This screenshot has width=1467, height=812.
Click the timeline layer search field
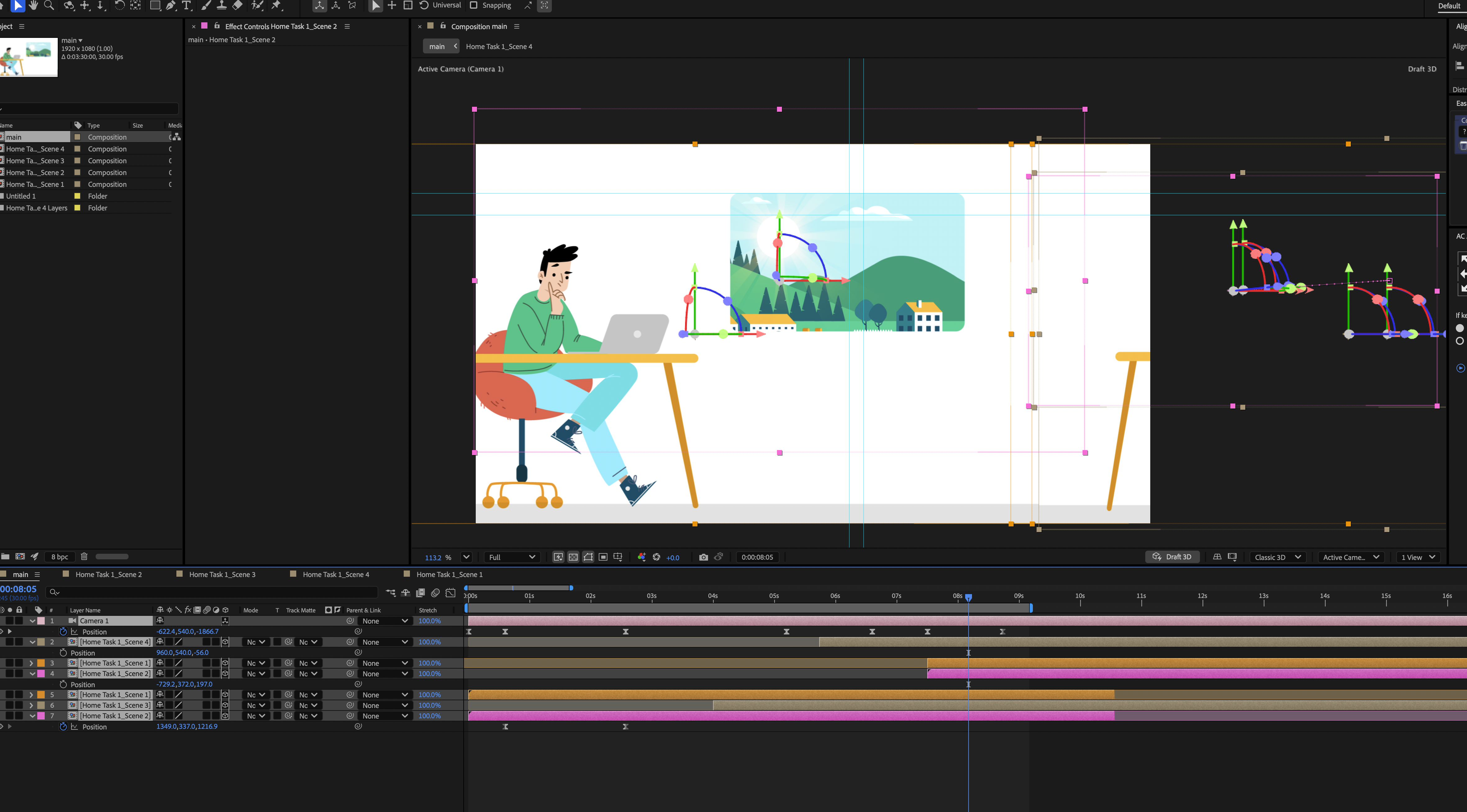212,592
